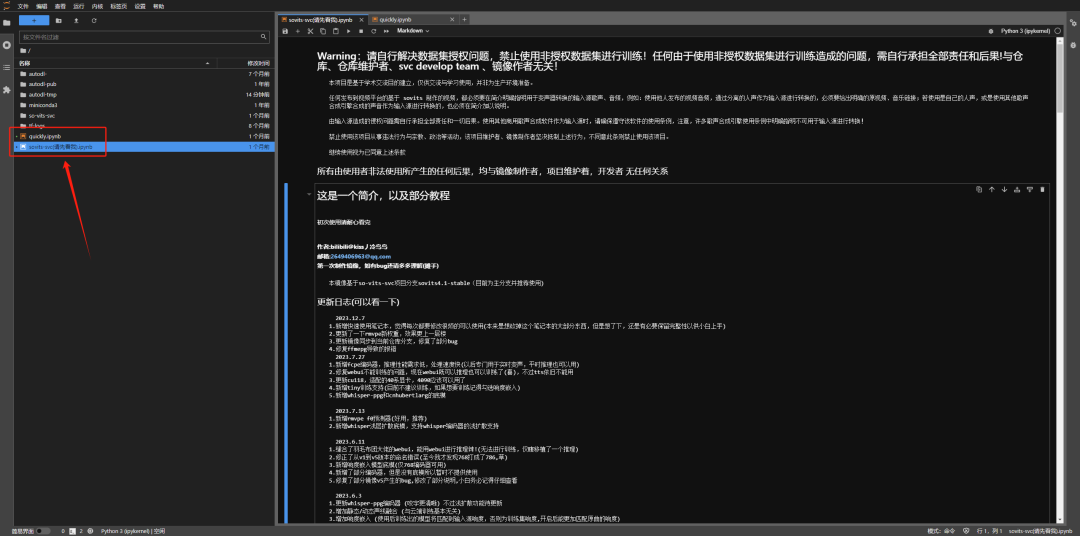Viewport: 1080px width, 536px height.
Task: Insert a cell below the active cell
Action: click(x=1030, y=189)
